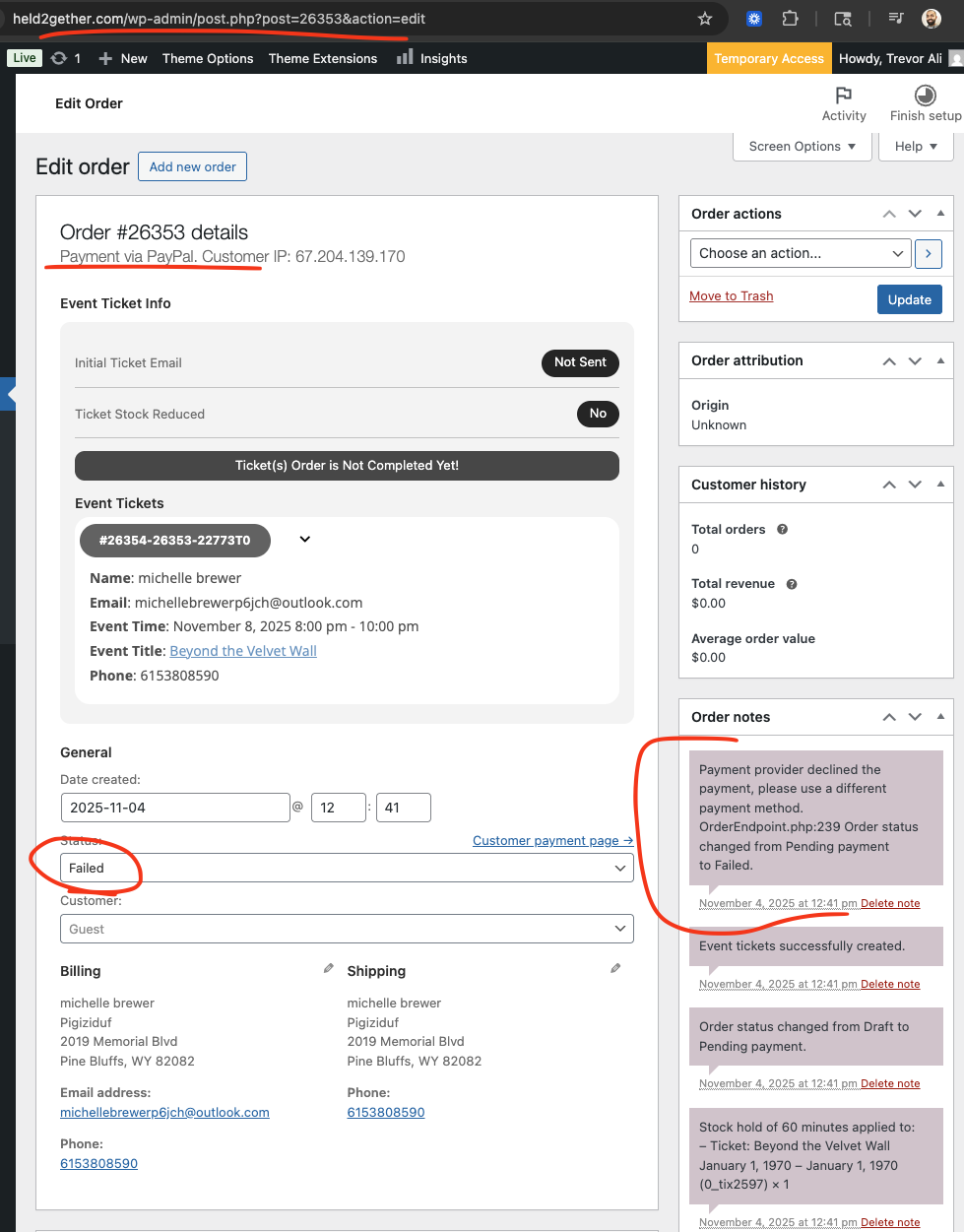964x1232 pixels.
Task: Click the Update order button
Action: click(x=909, y=299)
